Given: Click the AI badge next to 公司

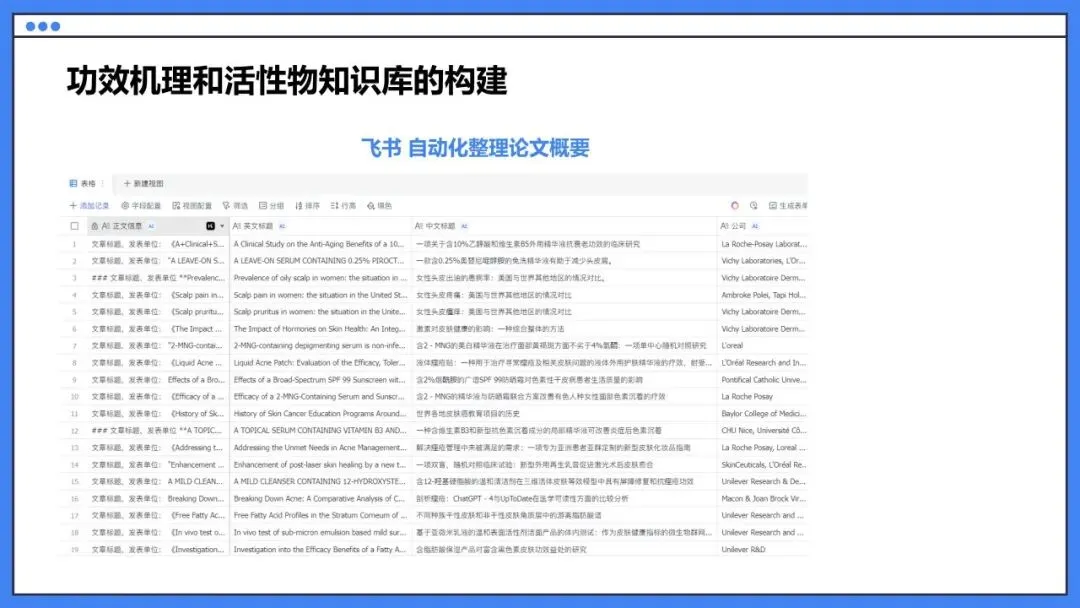Looking at the screenshot, I should point(755,226).
